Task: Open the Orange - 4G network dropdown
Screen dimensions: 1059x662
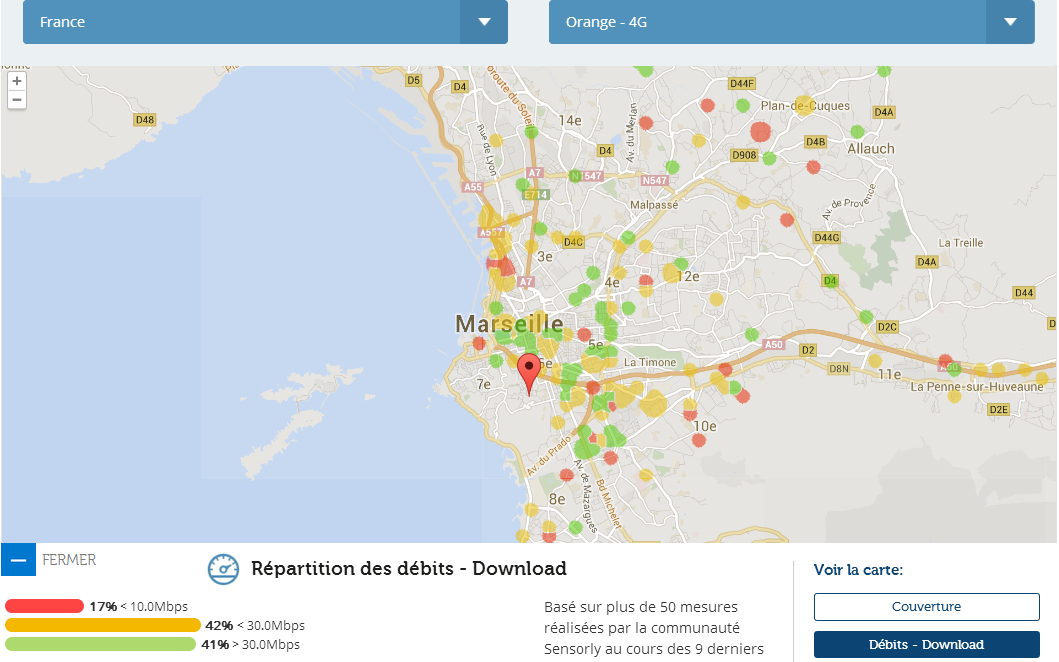Action: [768, 22]
